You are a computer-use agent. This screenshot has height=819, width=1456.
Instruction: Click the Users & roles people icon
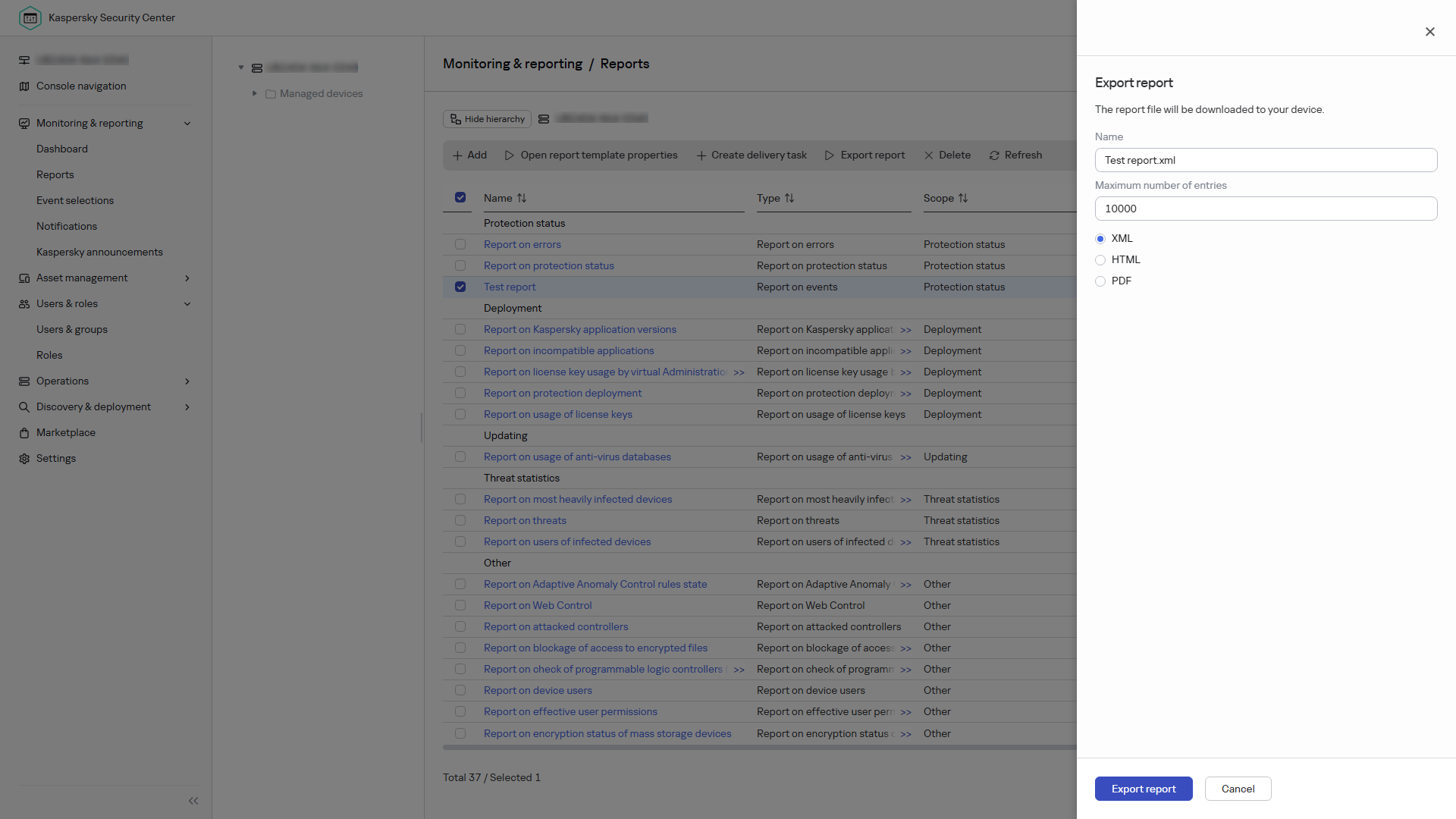[24, 304]
